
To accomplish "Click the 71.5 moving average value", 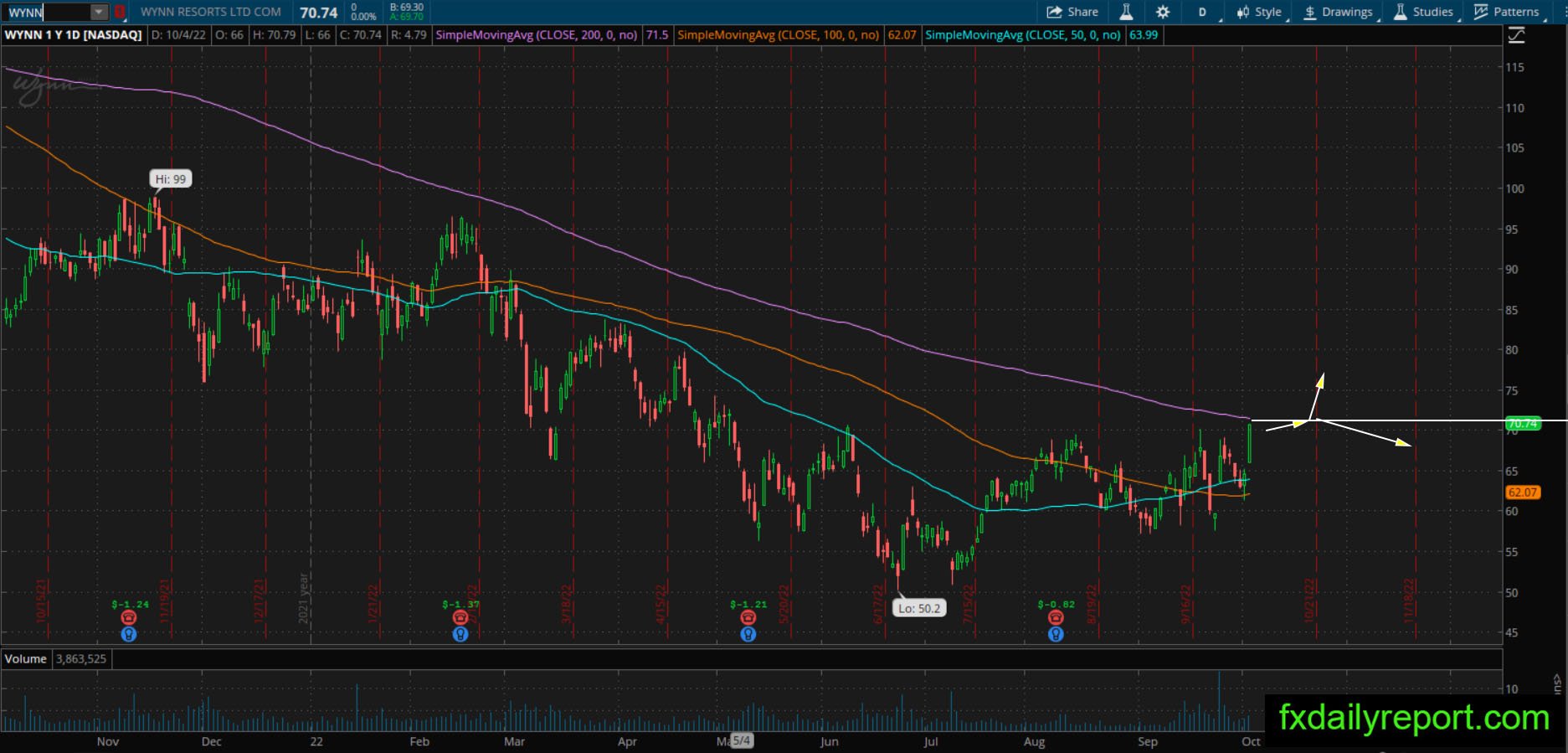I will [657, 35].
